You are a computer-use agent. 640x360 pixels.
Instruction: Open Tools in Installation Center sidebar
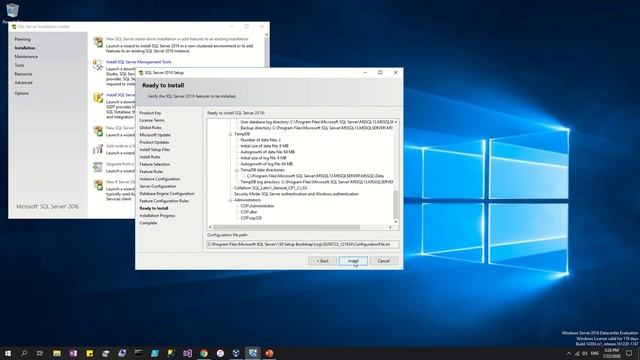click(19, 65)
